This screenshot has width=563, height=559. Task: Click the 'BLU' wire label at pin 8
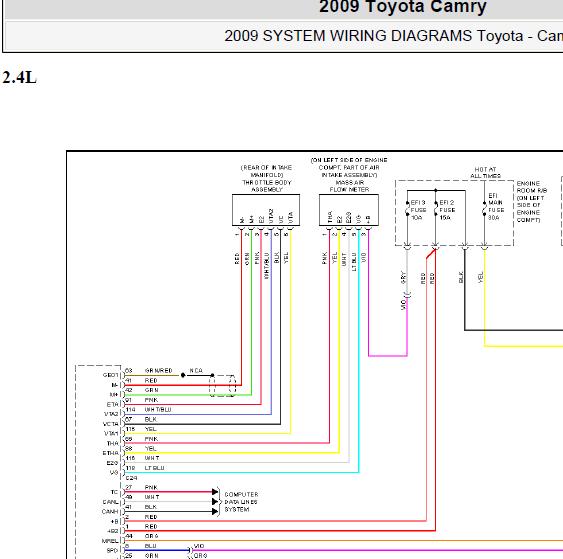(150, 546)
